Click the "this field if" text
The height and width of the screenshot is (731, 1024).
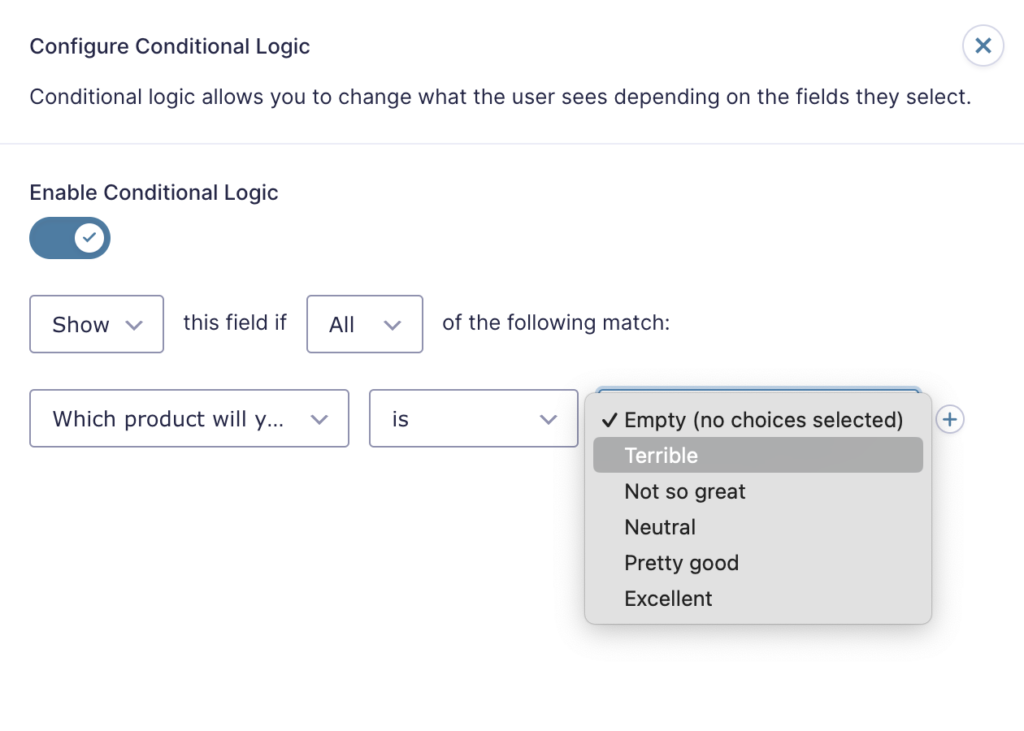[x=235, y=323]
